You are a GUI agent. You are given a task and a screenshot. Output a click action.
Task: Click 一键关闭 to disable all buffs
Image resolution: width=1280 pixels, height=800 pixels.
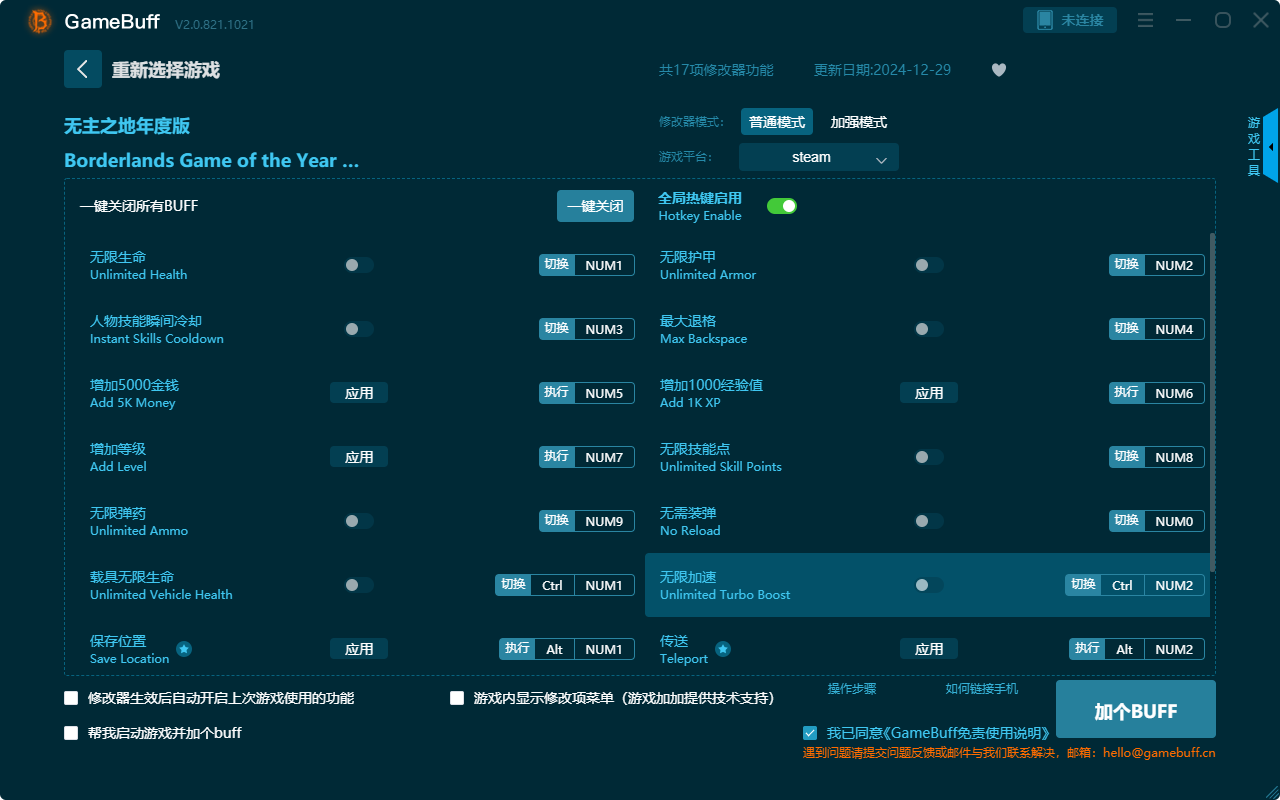(595, 206)
